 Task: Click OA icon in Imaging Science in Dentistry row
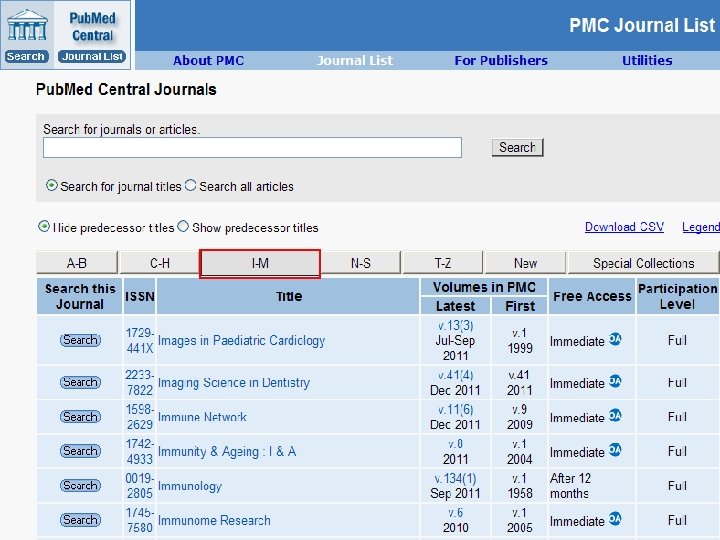615,381
